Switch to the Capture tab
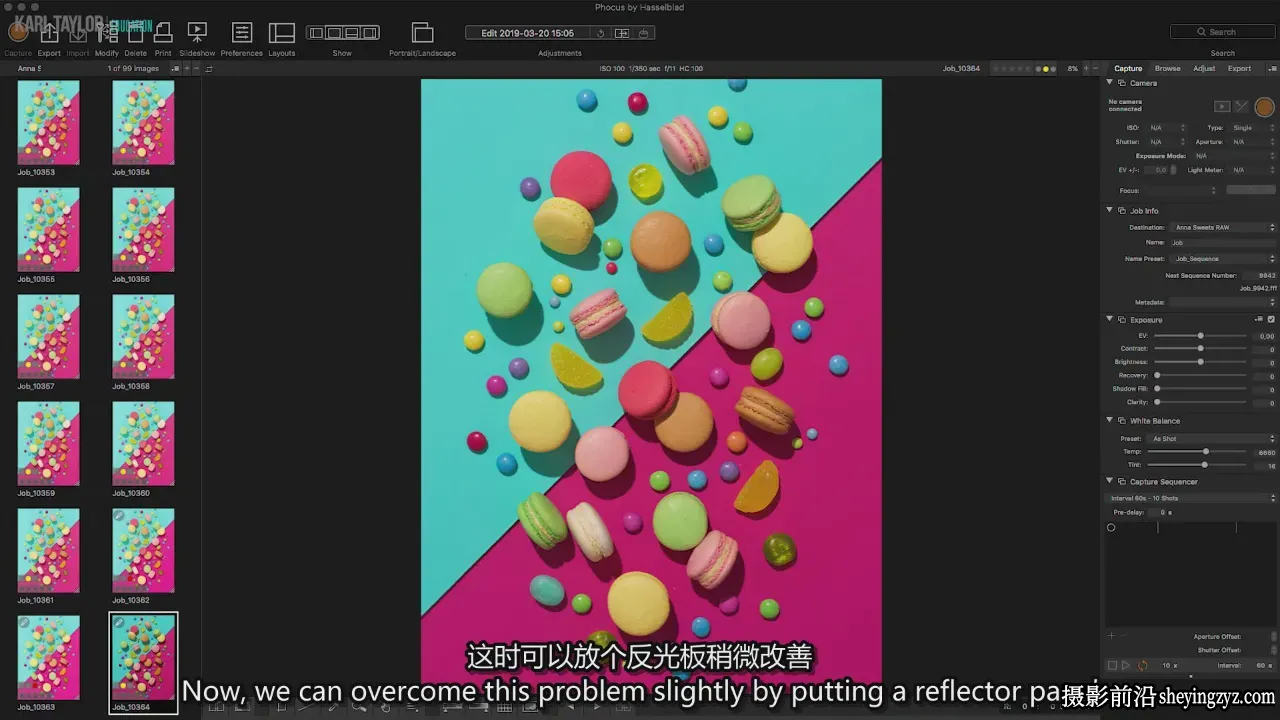1280x720 pixels. point(1128,68)
